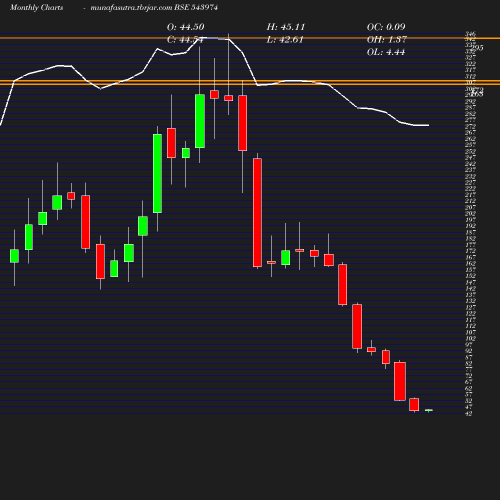The width and height of the screenshot is (500, 500).
Task: Click the close value beginning "C: 44.5"
Action: tap(185, 40)
